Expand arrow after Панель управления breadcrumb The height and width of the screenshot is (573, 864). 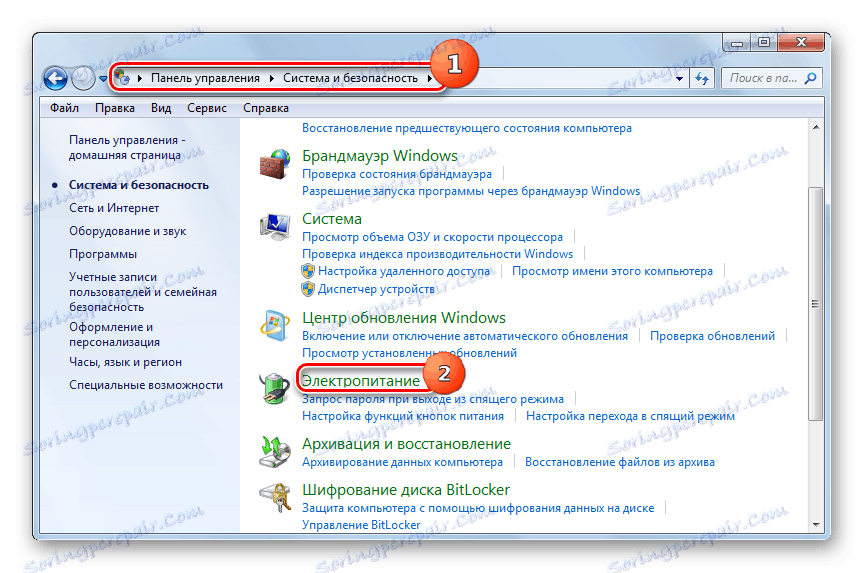point(272,78)
